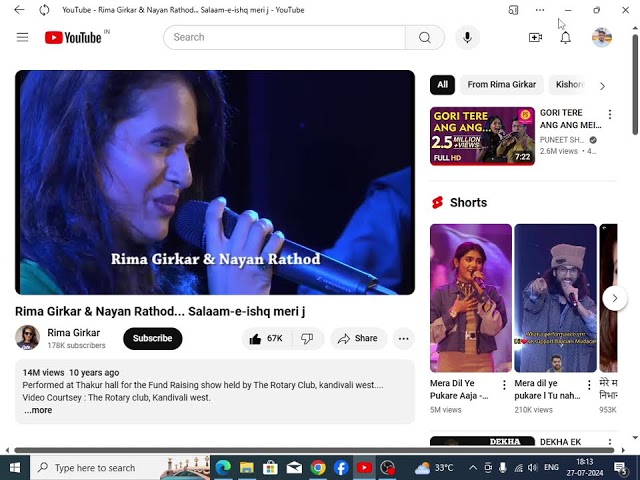The image size is (640, 480).
Task: Open the weather widget showing 33°C
Action: [434, 468]
